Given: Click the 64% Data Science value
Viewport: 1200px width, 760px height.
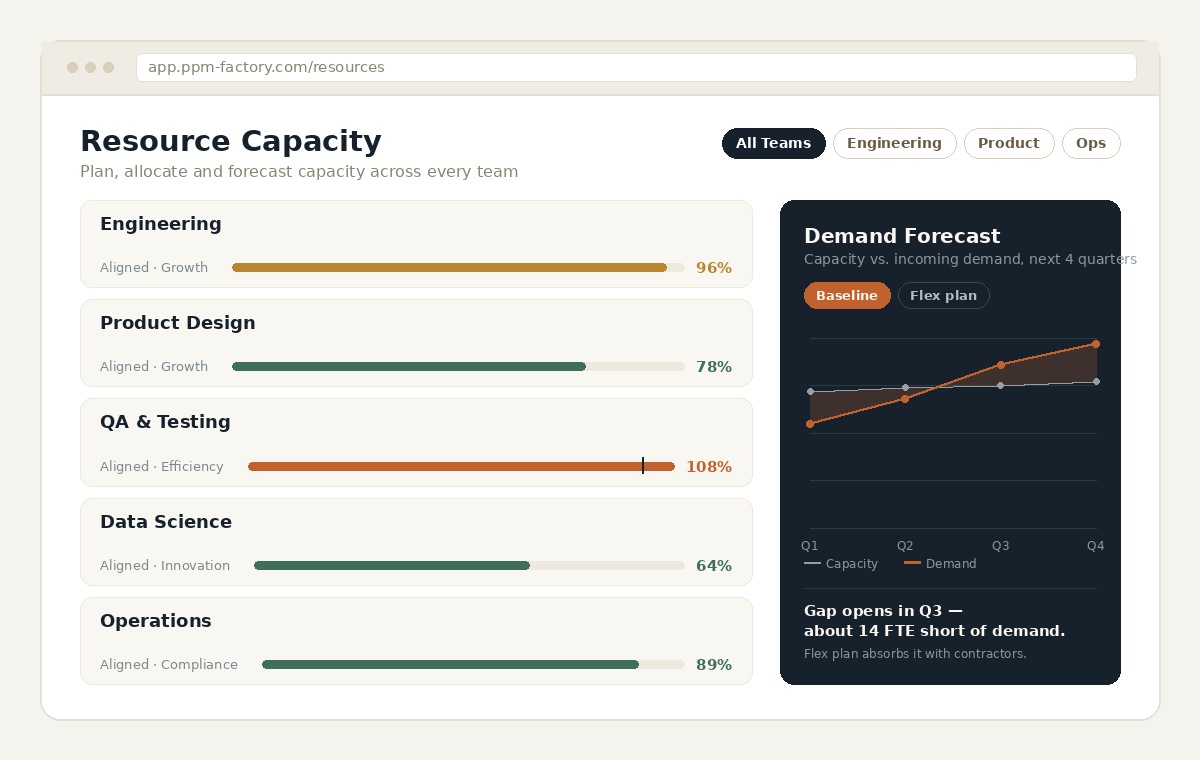Looking at the screenshot, I should coord(714,566).
